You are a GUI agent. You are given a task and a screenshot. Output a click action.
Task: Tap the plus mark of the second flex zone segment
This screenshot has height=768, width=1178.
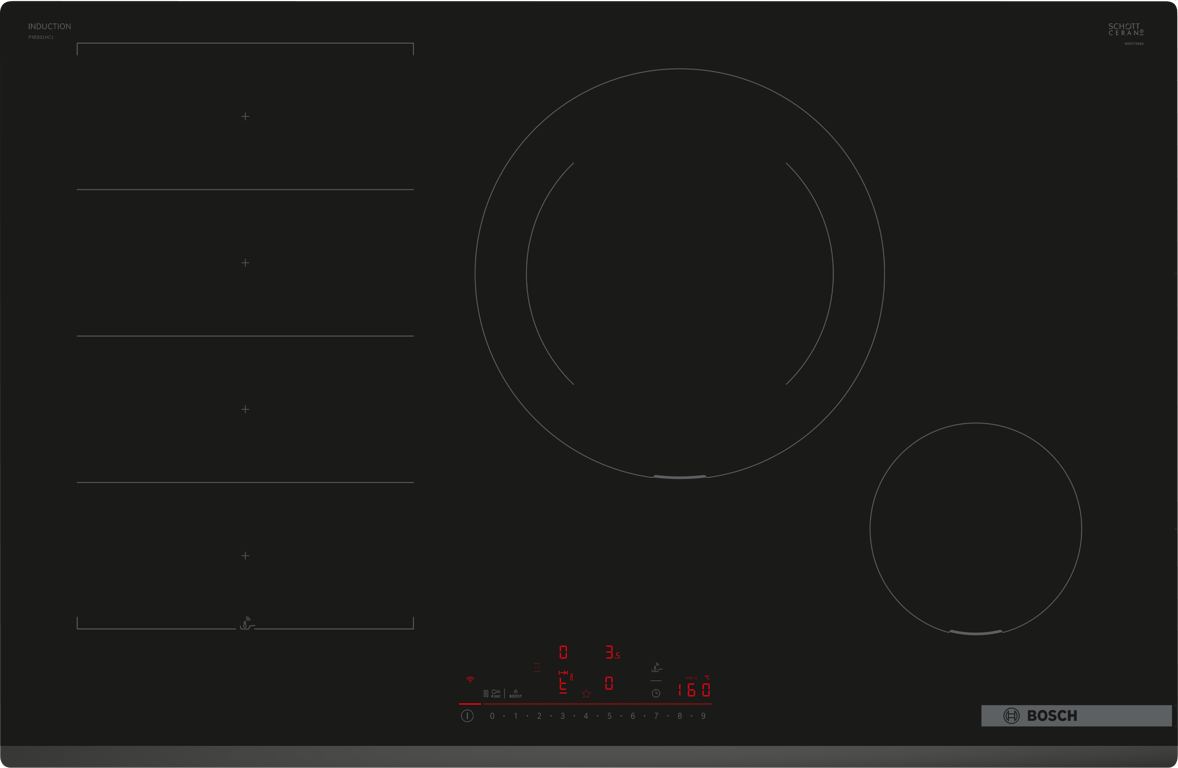click(245, 263)
